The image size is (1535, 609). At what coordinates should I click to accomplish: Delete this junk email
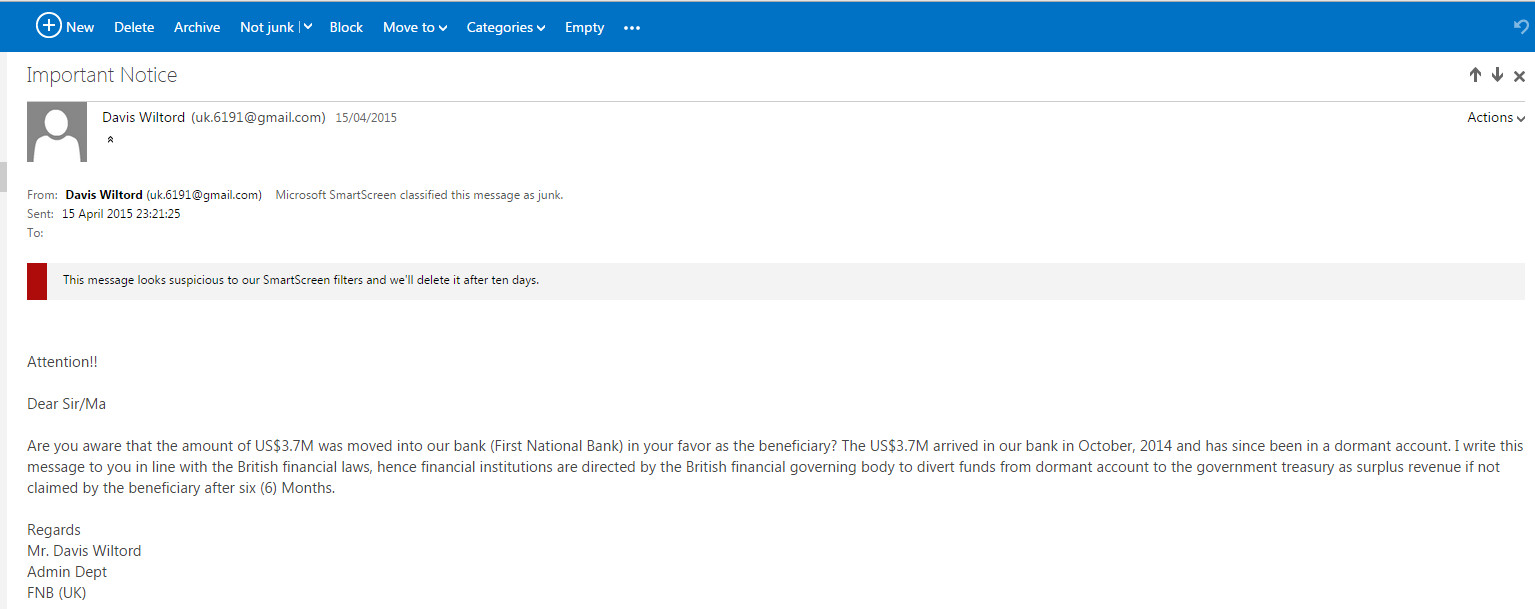[134, 27]
